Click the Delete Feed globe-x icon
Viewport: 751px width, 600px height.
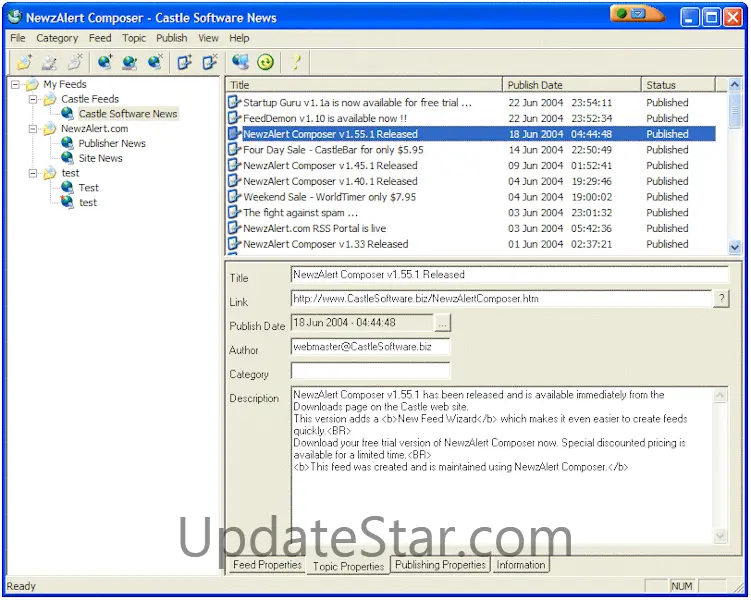(155, 62)
